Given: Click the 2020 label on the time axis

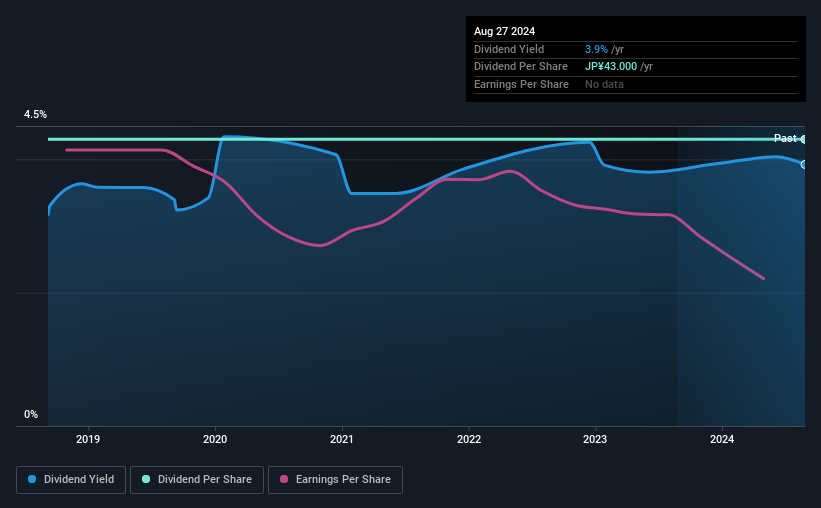Looking at the screenshot, I should (x=215, y=439).
